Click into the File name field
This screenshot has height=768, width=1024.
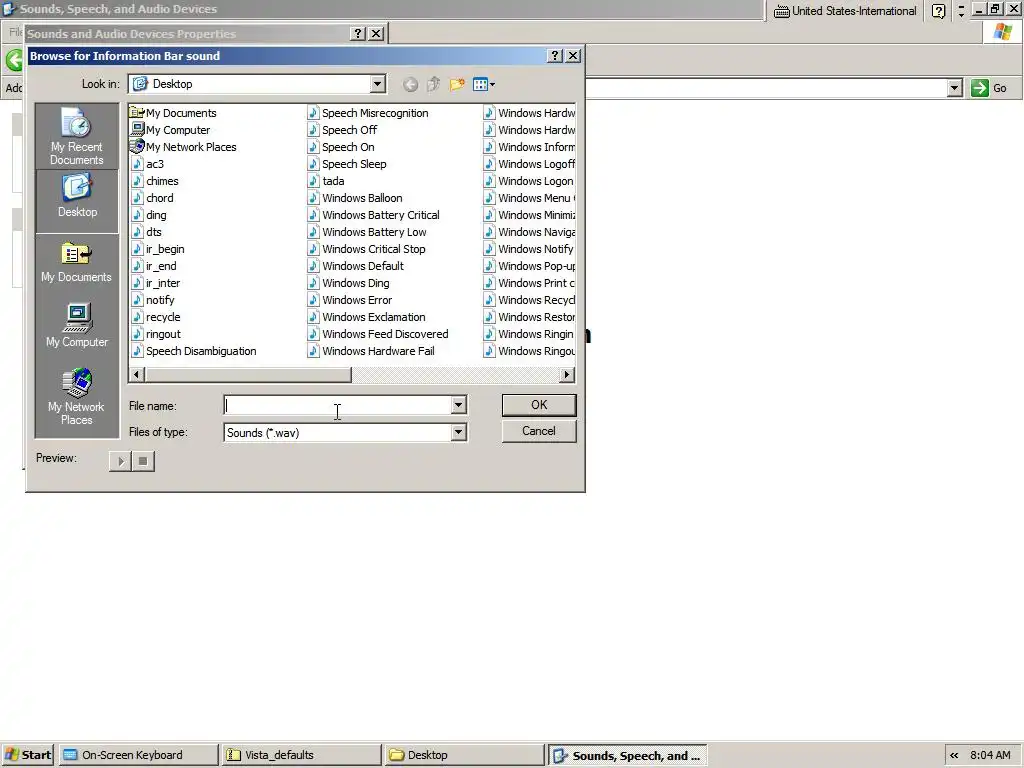coord(338,406)
